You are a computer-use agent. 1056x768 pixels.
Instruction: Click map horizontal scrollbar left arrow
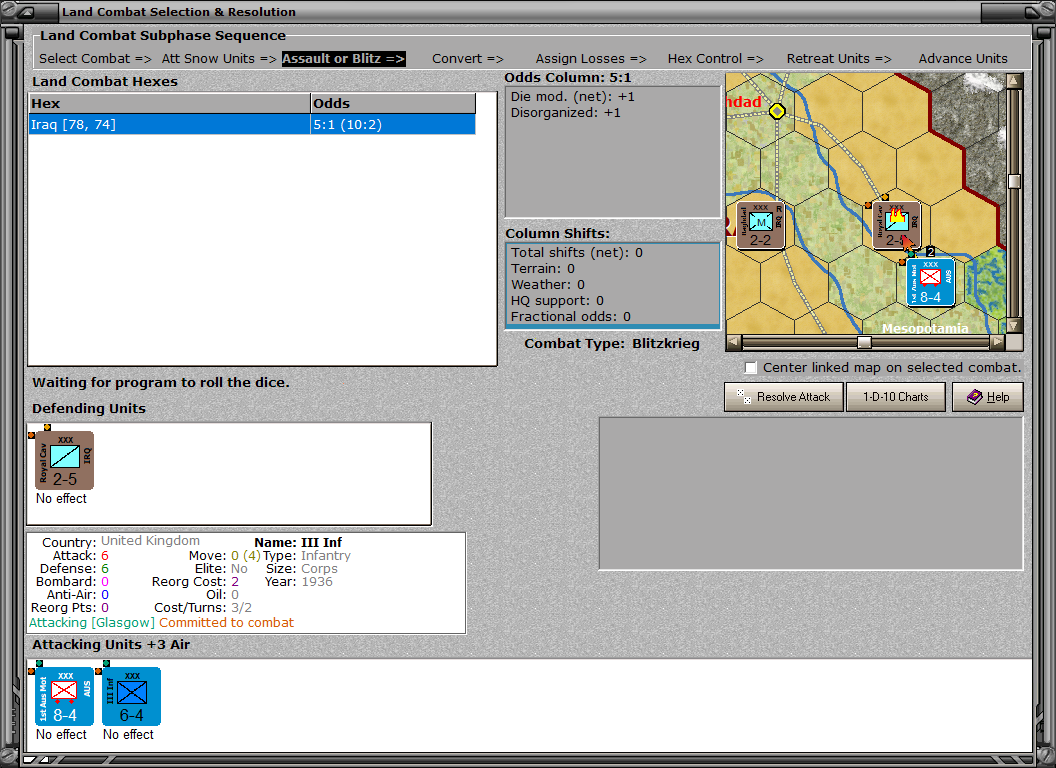[734, 342]
